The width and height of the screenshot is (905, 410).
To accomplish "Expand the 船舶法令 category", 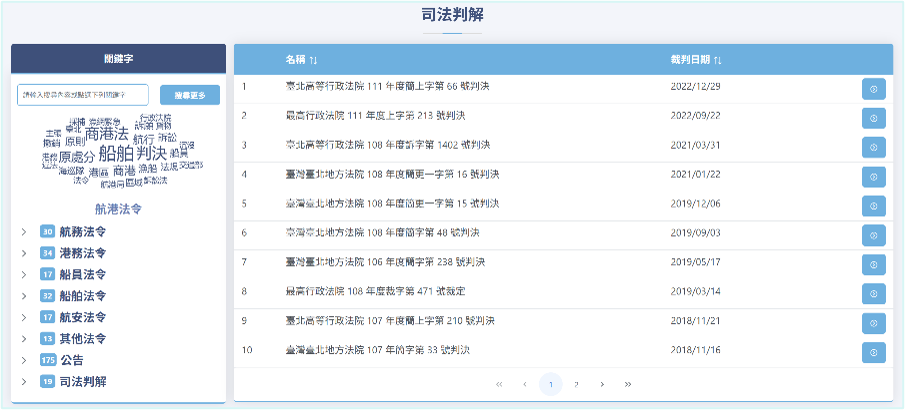I will click(x=24, y=296).
